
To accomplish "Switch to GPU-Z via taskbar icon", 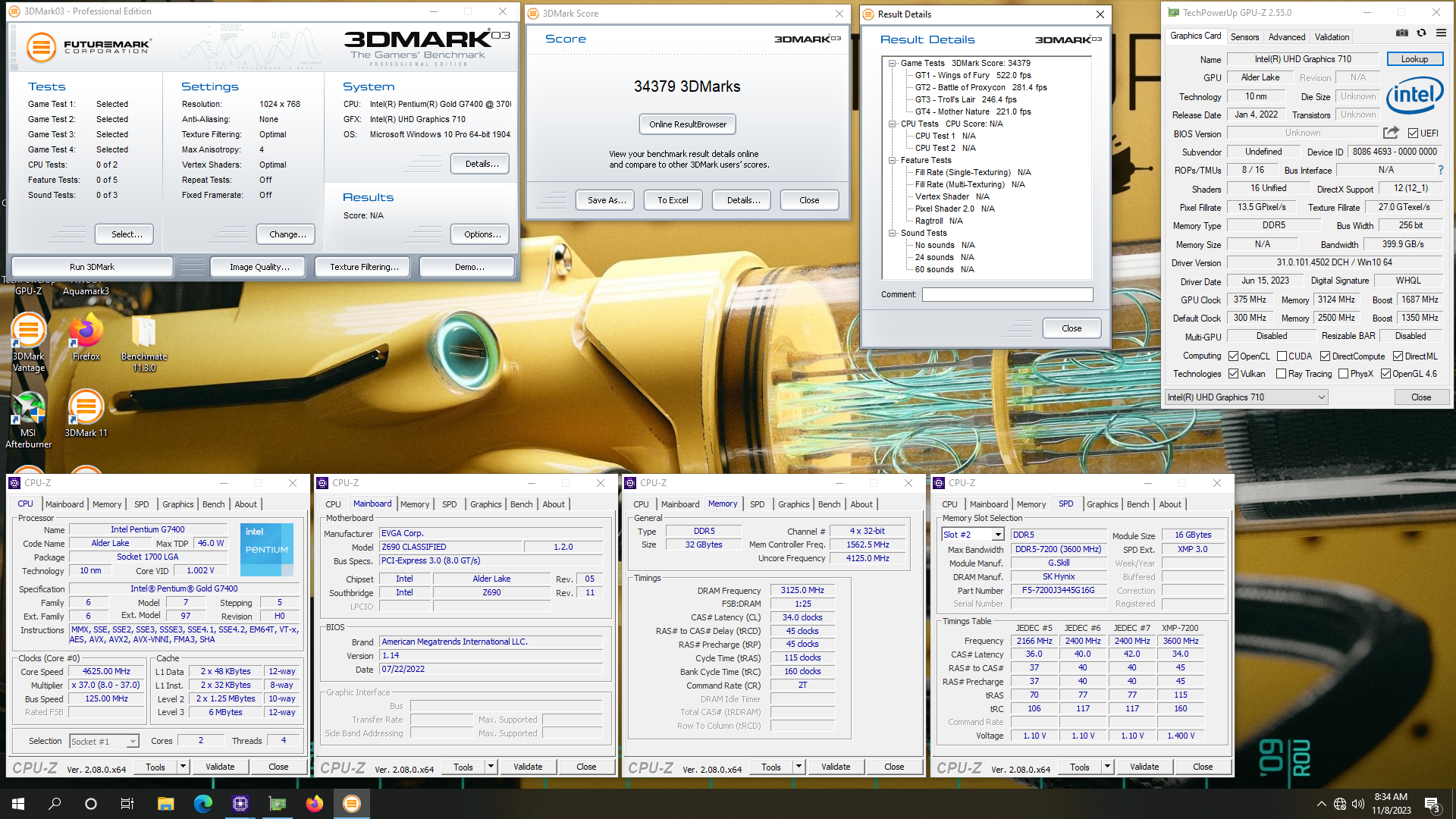I will (x=278, y=804).
